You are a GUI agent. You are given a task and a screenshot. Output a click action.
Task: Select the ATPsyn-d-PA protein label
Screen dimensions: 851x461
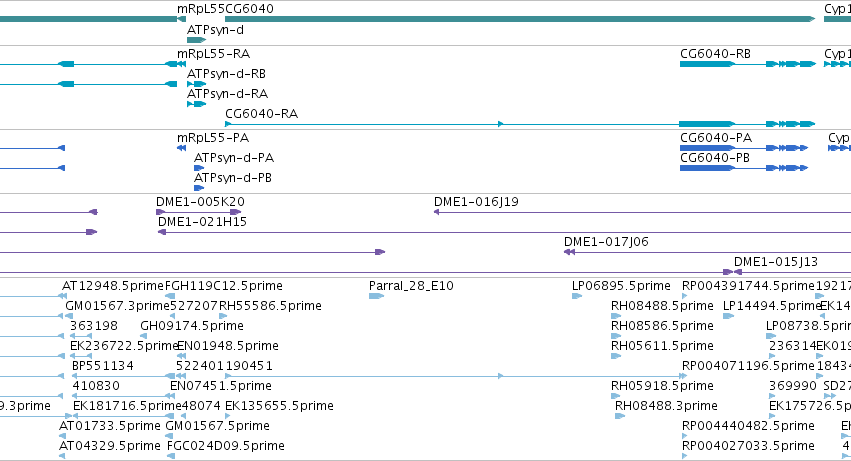pyautogui.click(x=234, y=158)
